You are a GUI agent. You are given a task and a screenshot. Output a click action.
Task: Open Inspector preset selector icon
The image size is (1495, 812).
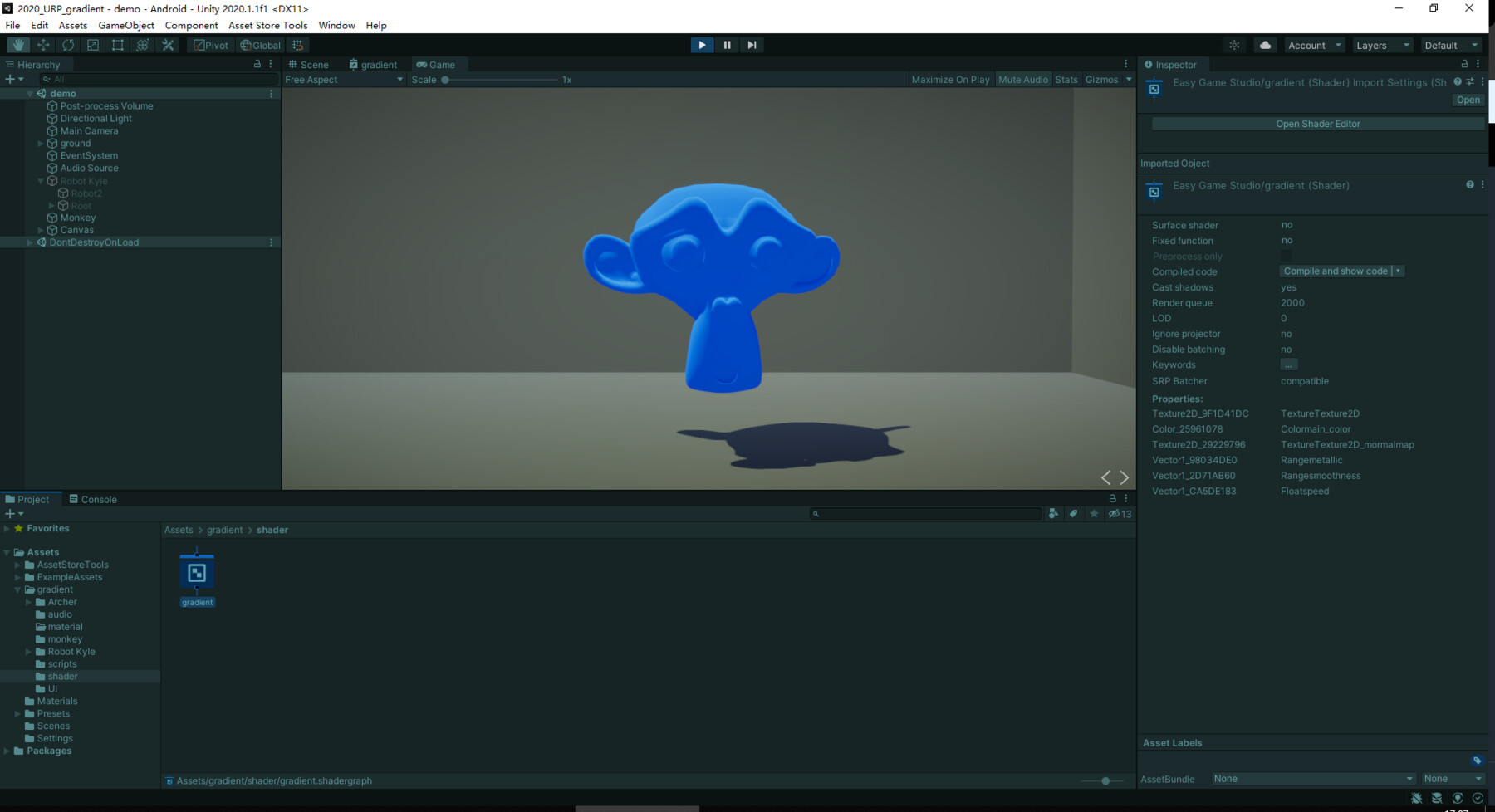click(x=1470, y=81)
